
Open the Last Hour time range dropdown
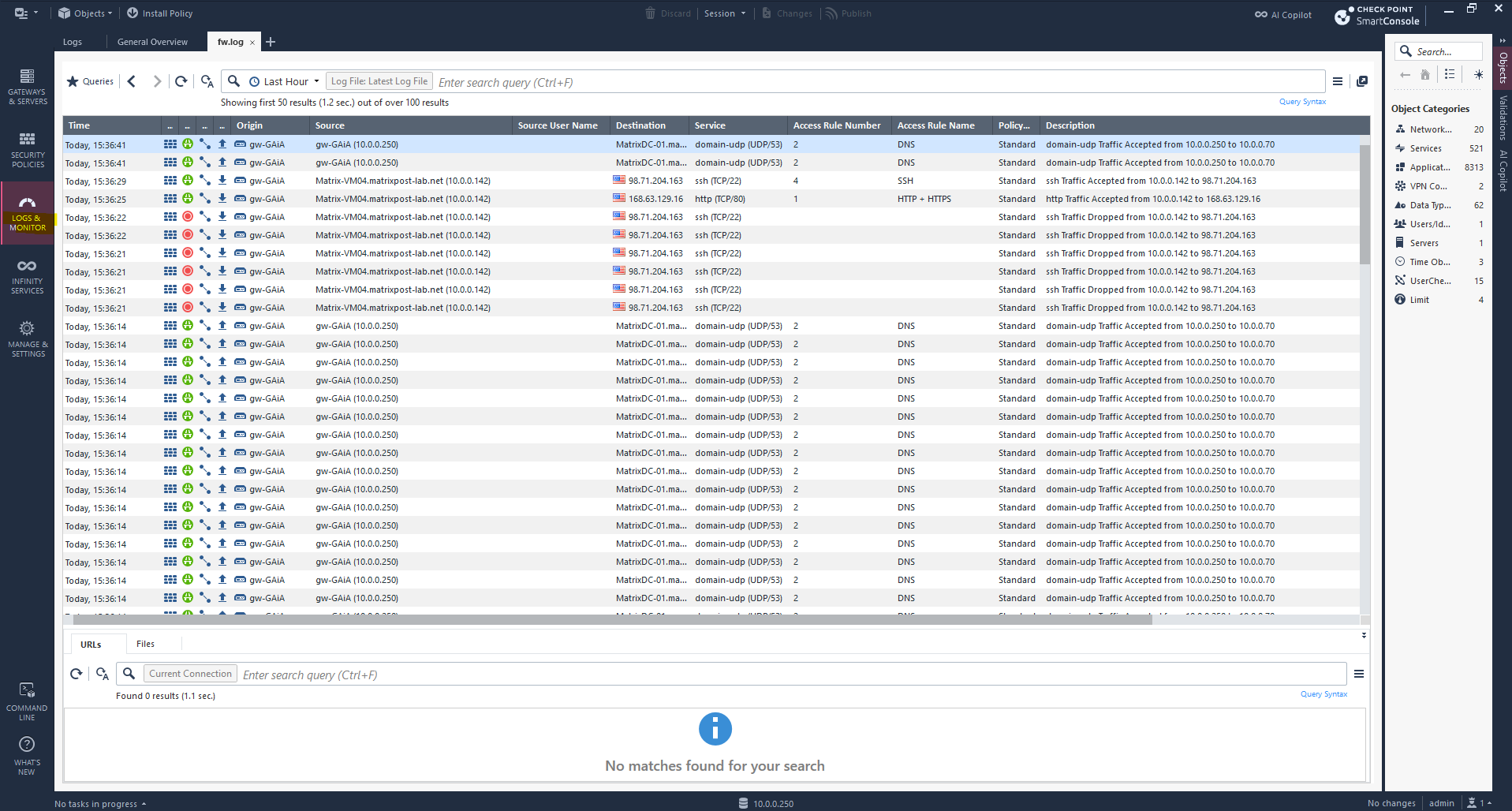(285, 81)
